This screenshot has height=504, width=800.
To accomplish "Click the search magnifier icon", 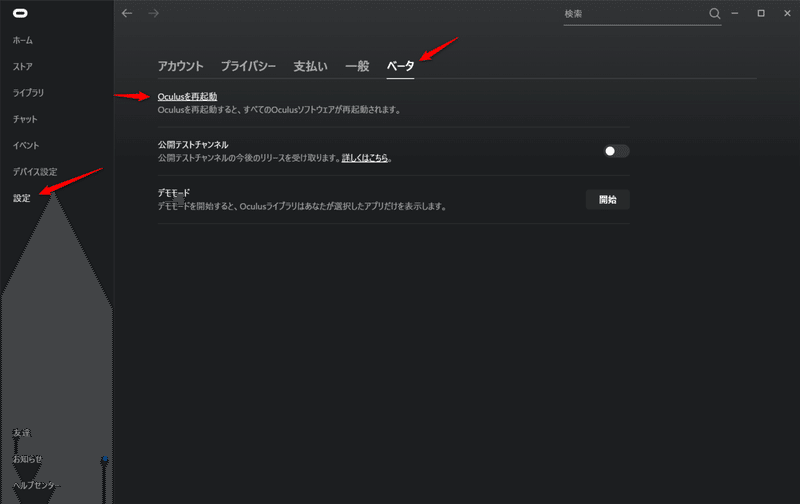I will point(714,14).
